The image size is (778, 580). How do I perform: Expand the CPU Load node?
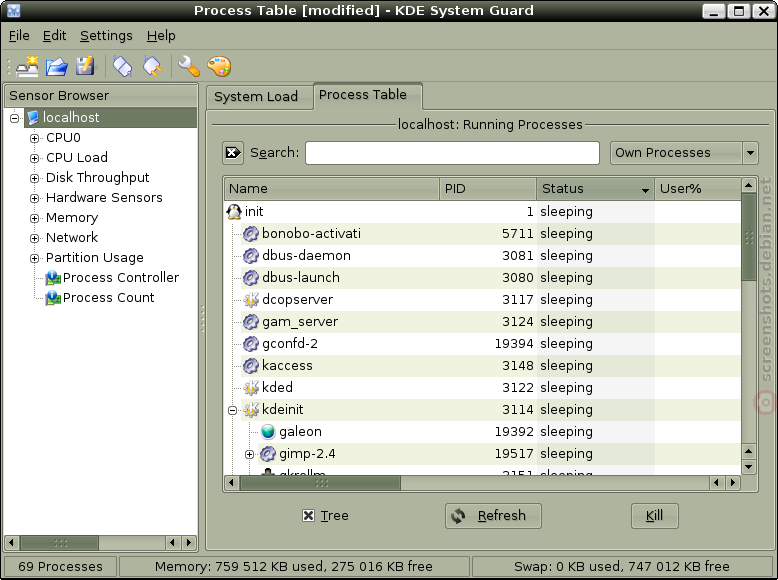34,158
